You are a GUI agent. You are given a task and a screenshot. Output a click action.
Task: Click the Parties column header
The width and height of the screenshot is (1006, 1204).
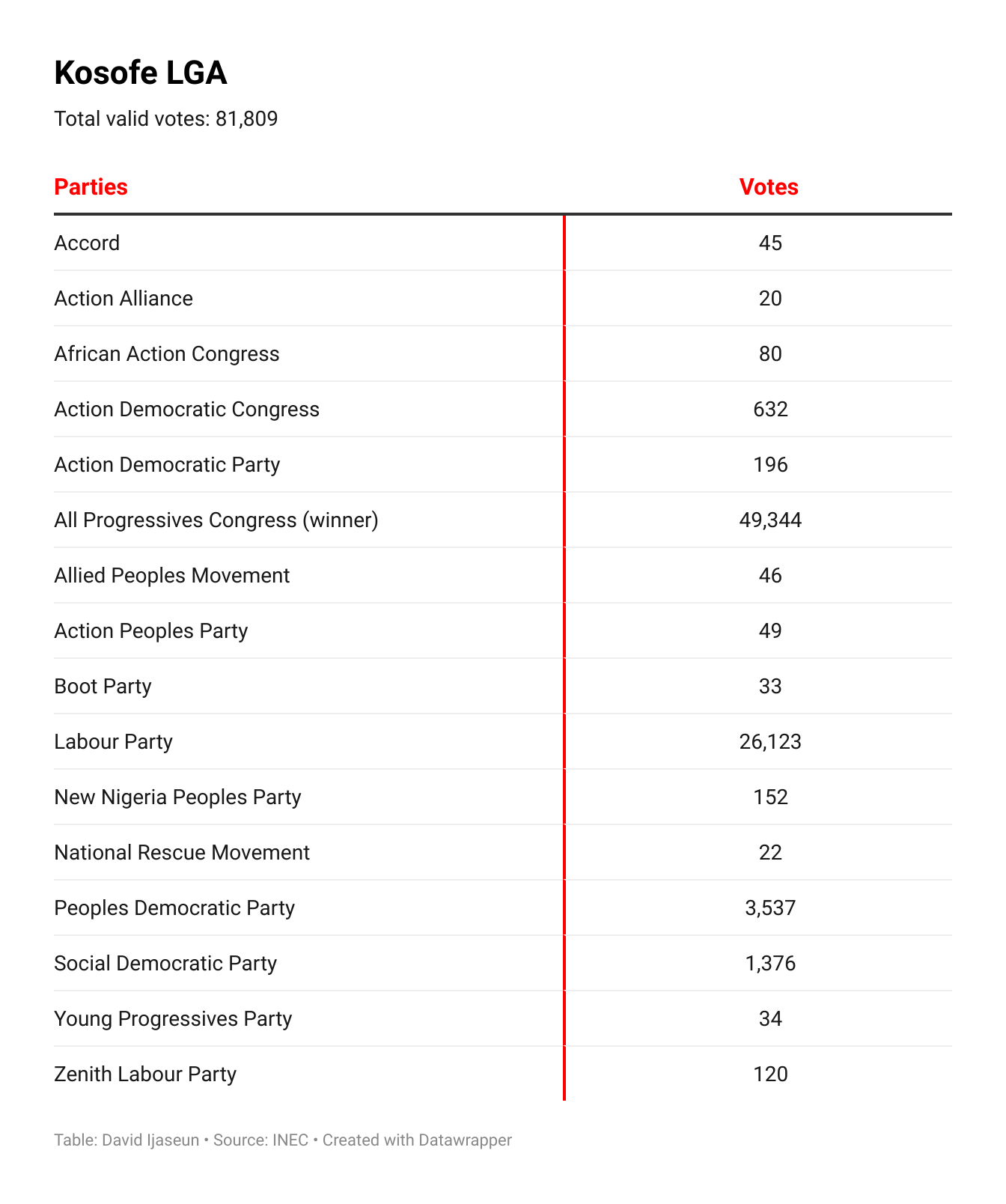(91, 186)
